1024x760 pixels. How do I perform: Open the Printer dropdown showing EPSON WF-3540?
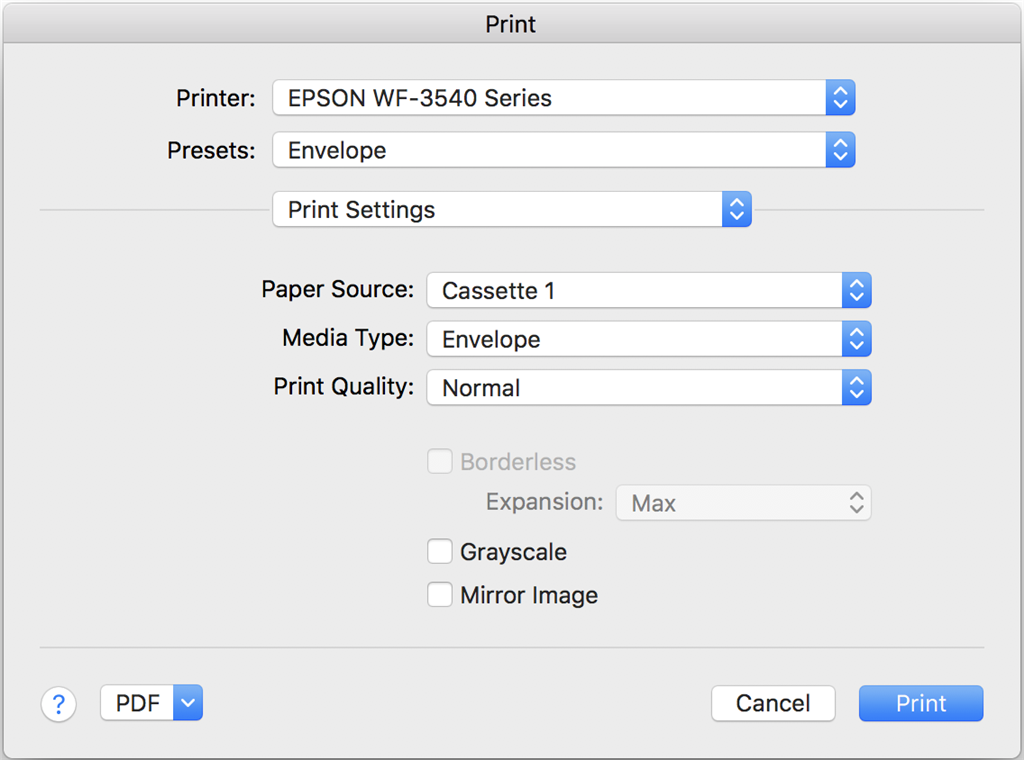point(564,98)
